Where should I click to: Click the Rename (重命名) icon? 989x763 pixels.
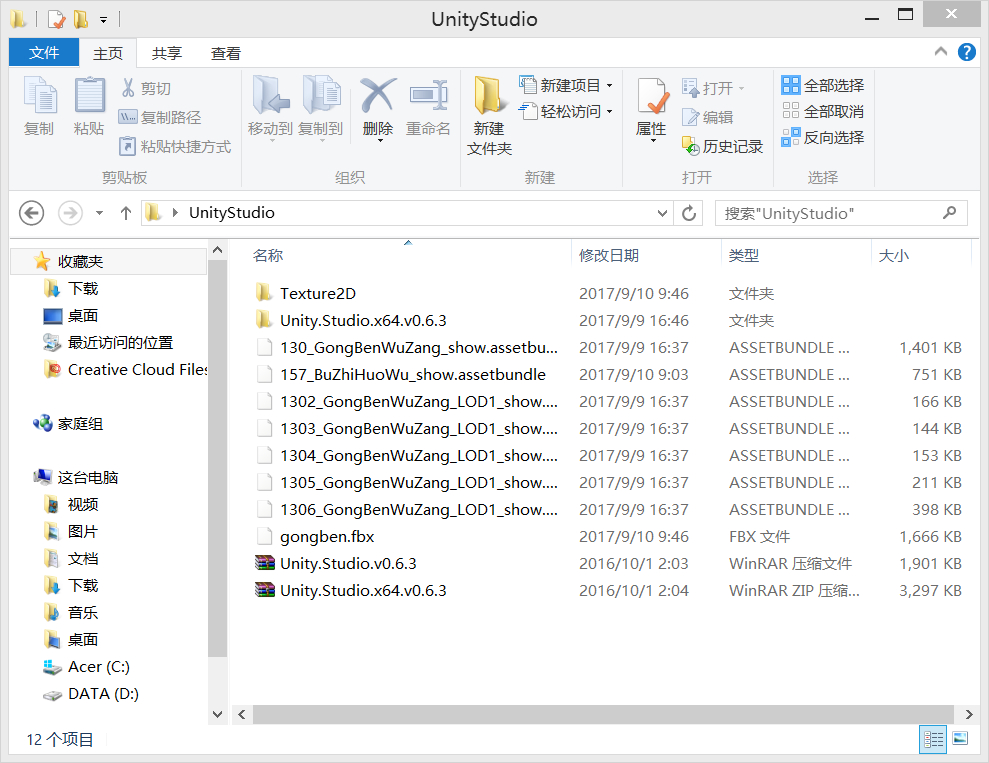pyautogui.click(x=428, y=96)
